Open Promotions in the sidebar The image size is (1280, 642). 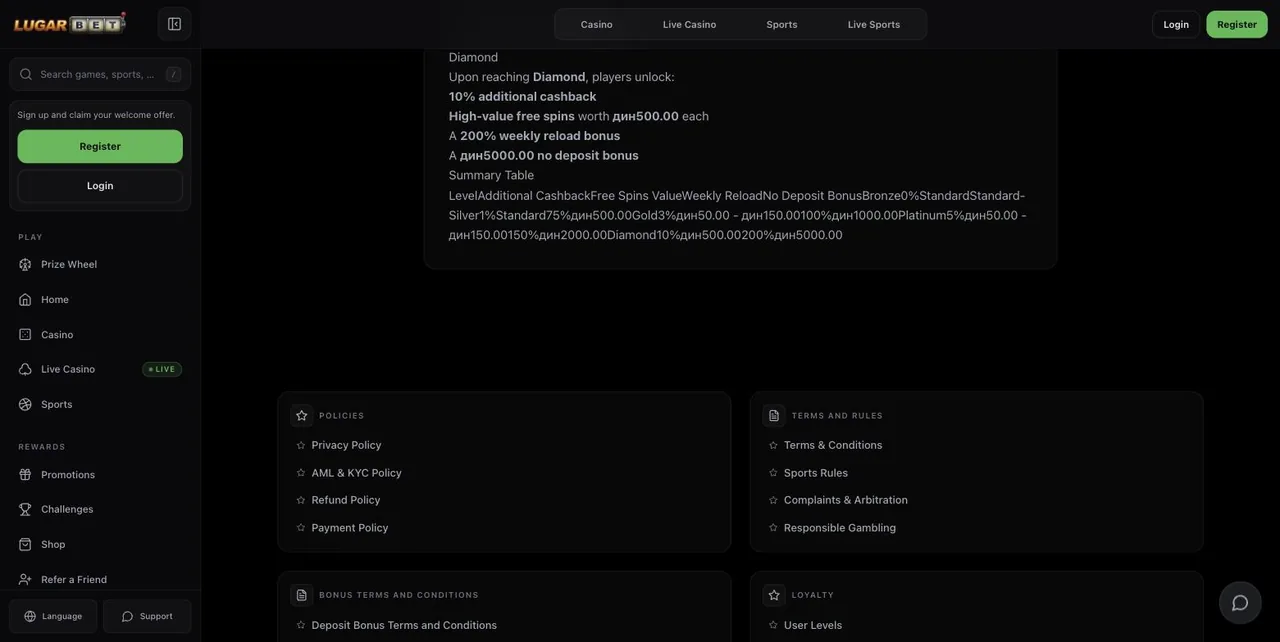pos(100,475)
